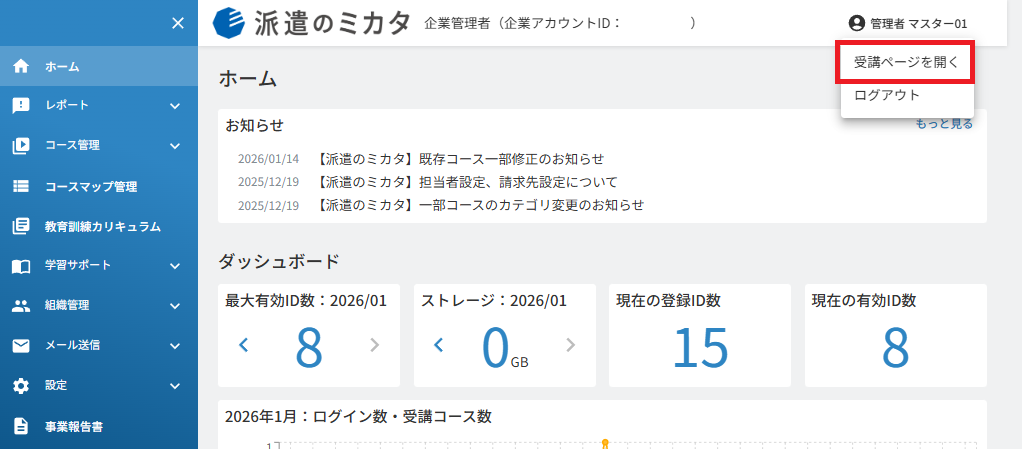Open the 管理者 マスター01 account menu
Screen dimensions: 1022x449
(908, 23)
